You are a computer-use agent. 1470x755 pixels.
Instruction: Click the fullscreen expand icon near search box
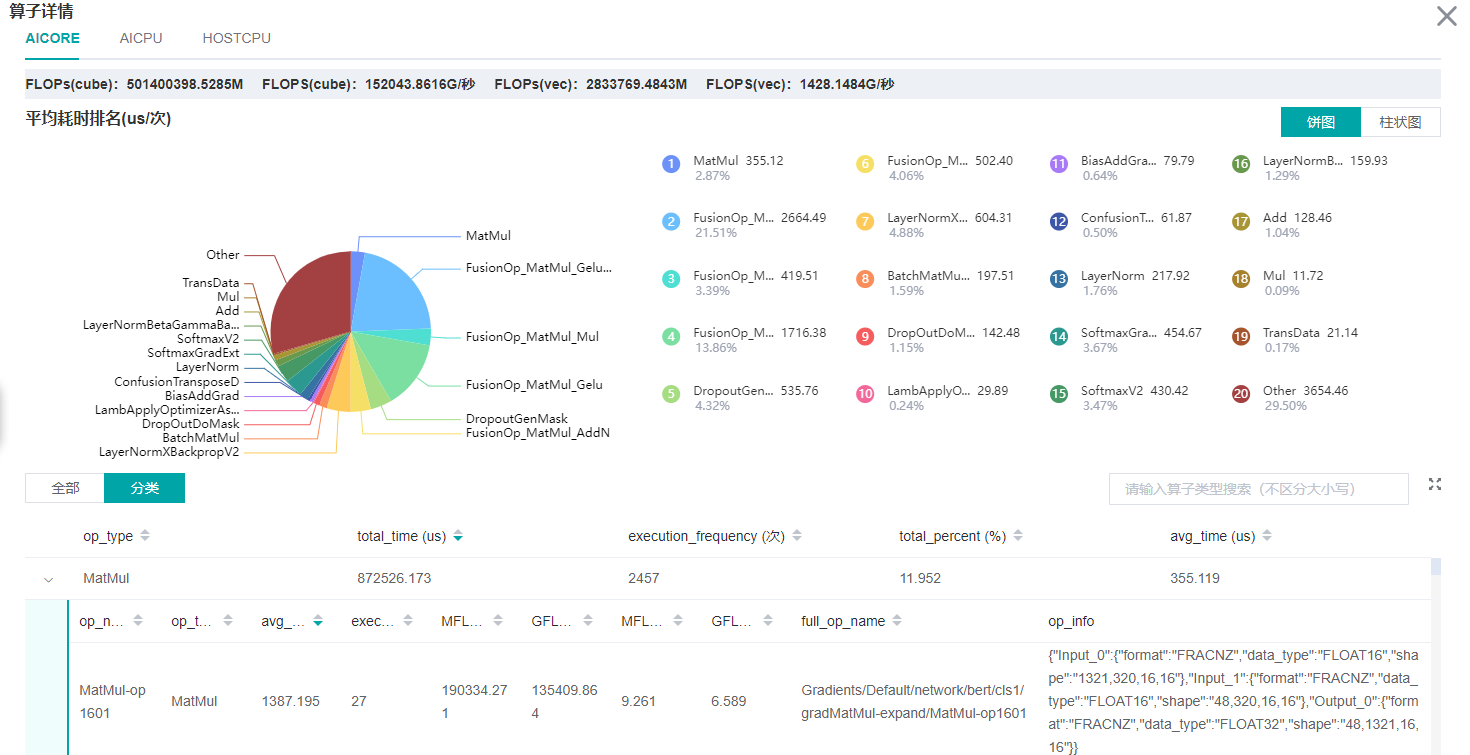tap(1435, 484)
